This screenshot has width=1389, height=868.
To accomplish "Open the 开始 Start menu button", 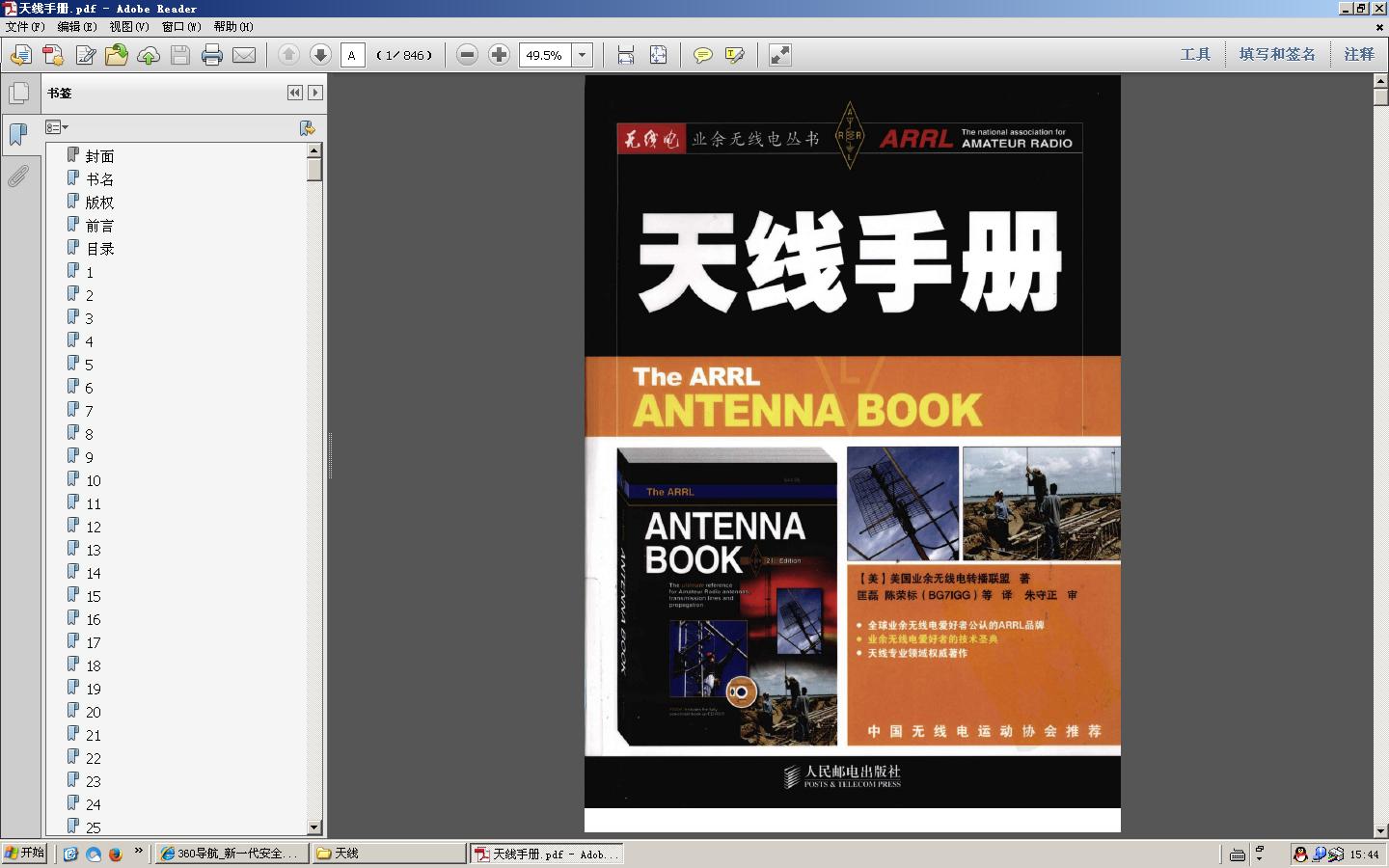I will [x=25, y=853].
